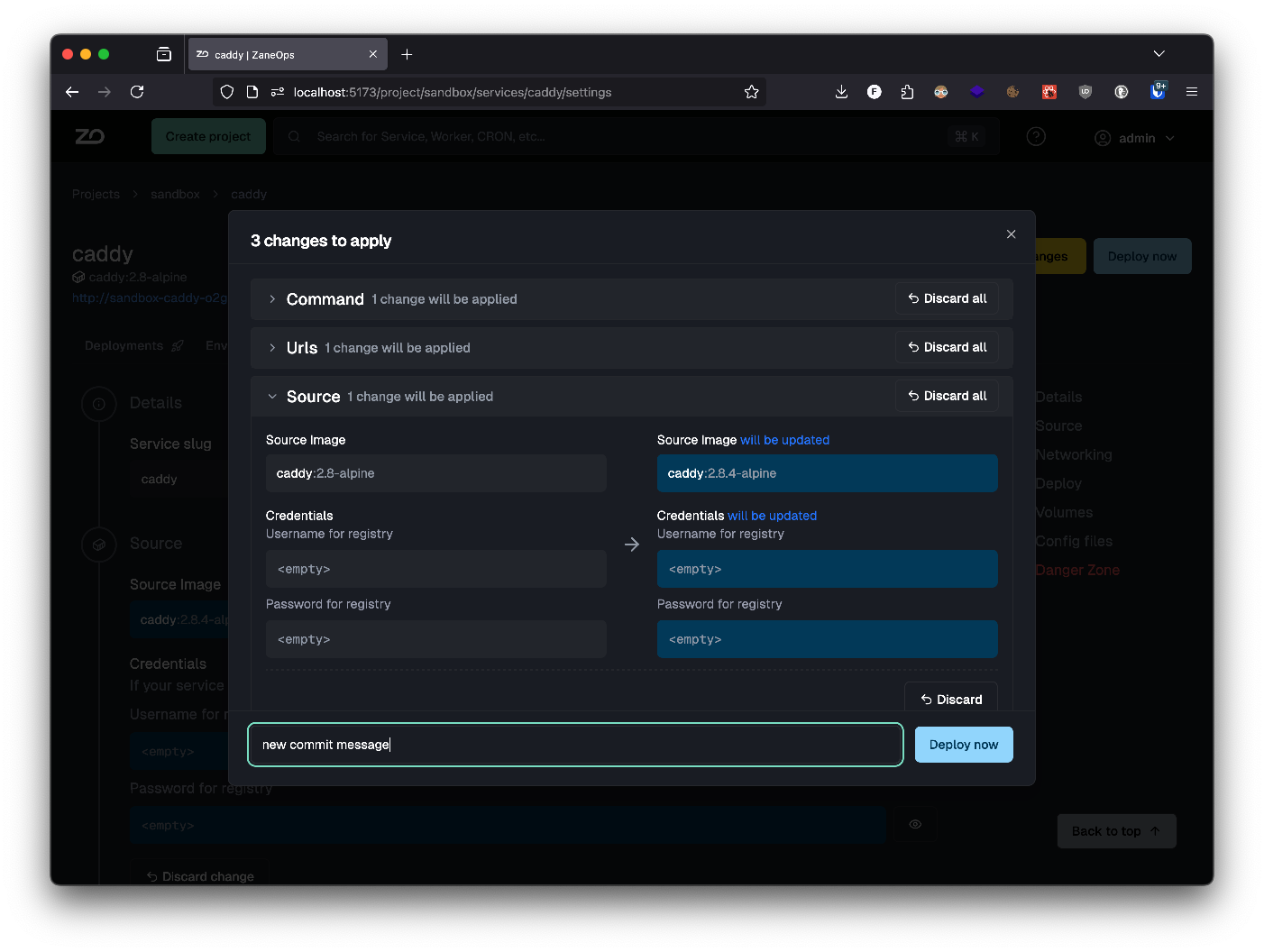Jump to Networking in side navigation
Screen dimensions: 1264x952
click(x=1073, y=454)
